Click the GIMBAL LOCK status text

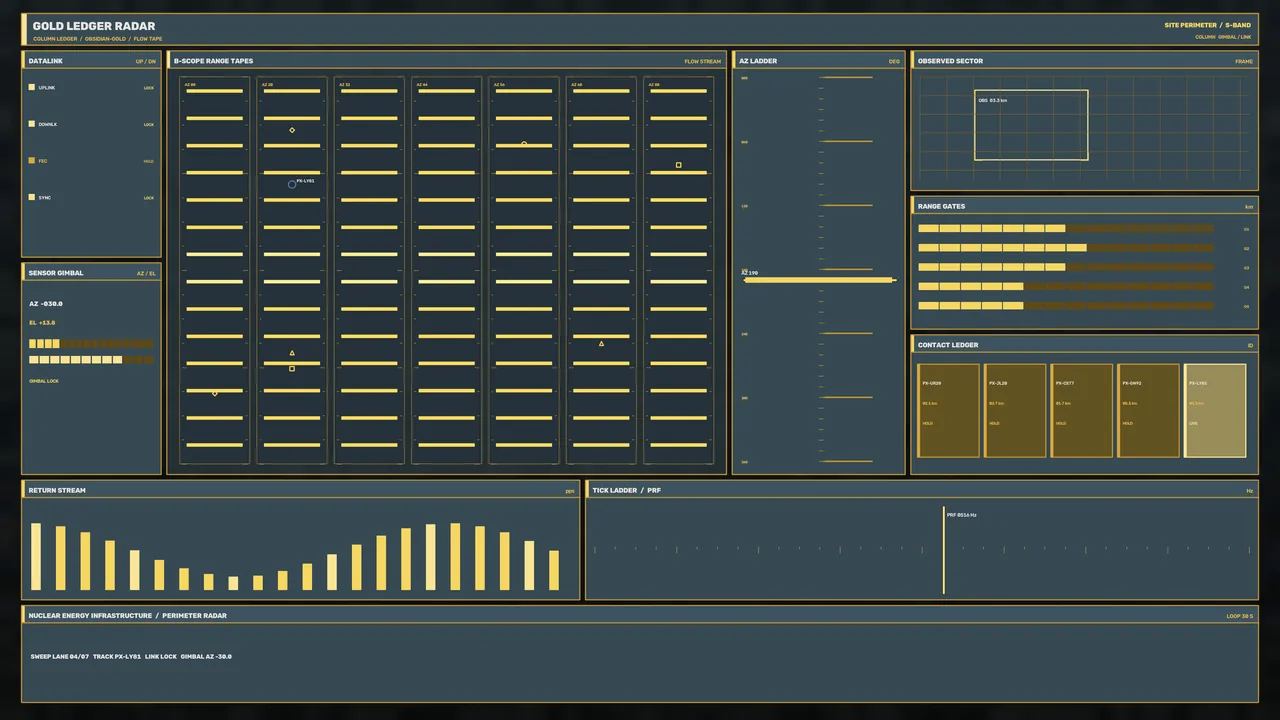click(44, 381)
